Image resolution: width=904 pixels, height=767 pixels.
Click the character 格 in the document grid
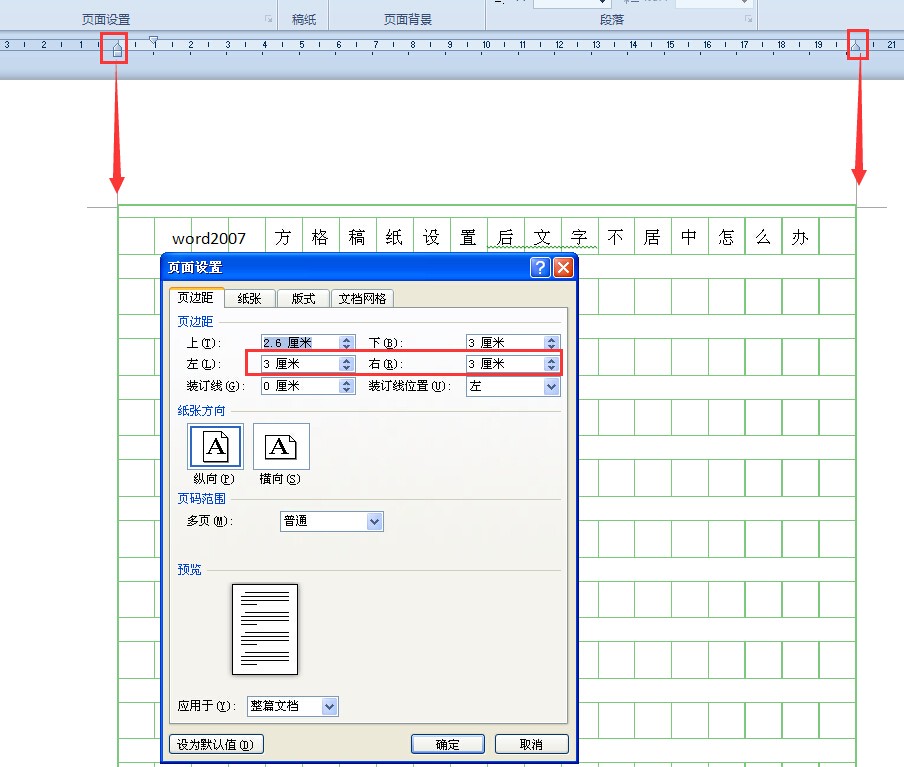(319, 237)
